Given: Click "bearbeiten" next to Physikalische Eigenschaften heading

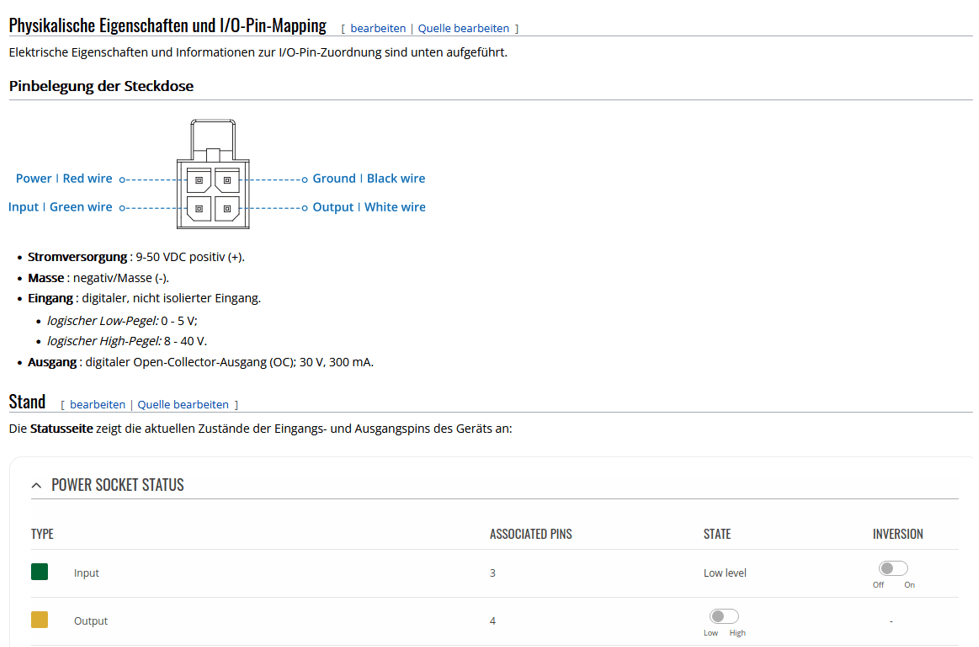Looking at the screenshot, I should (x=378, y=28).
